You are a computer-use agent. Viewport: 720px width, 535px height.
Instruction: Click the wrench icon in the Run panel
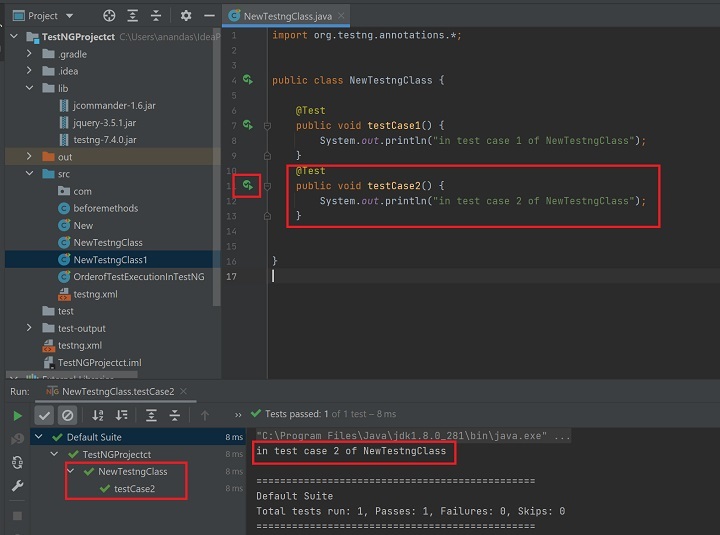17,486
